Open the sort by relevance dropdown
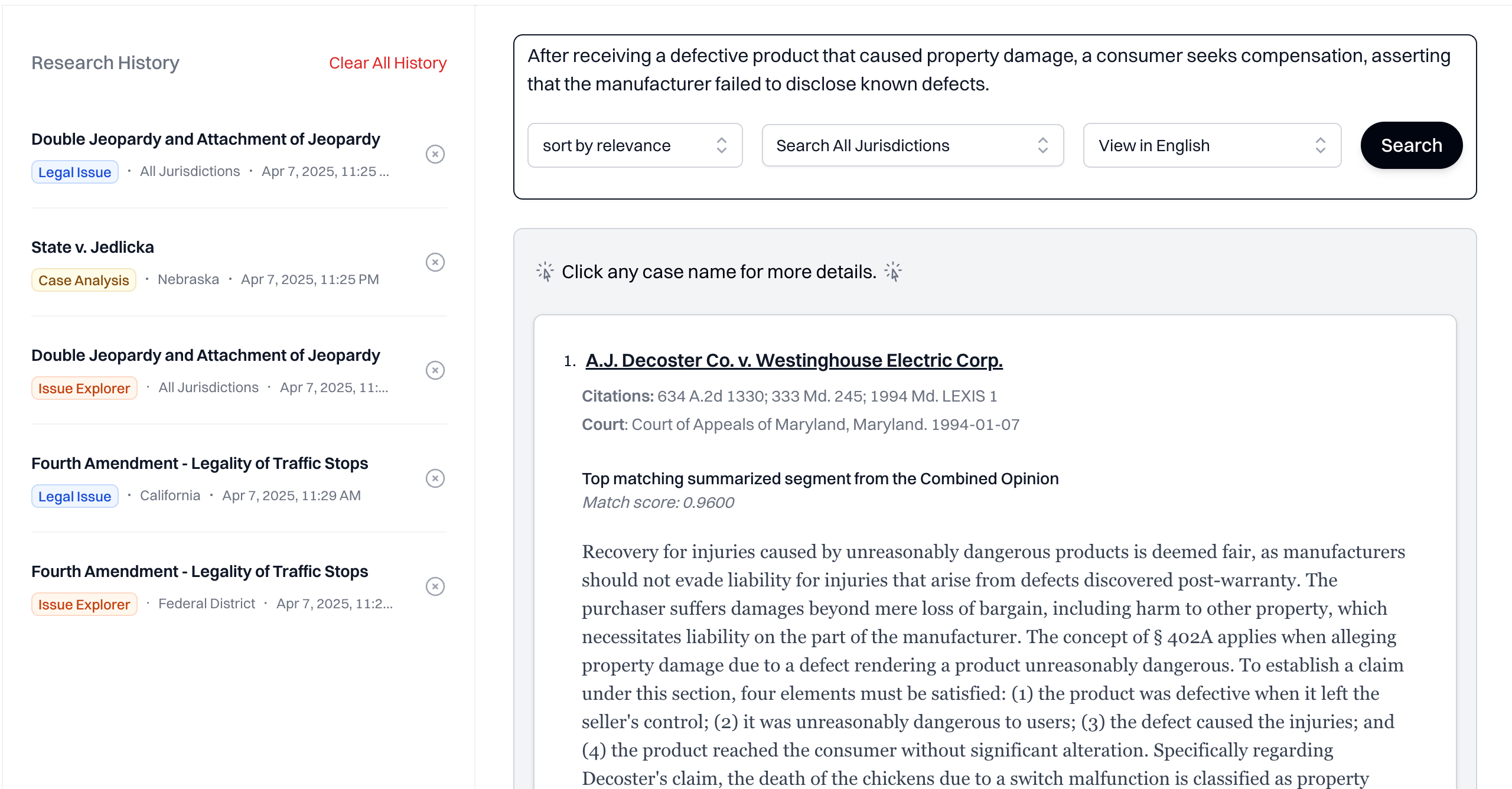1512x789 pixels. [634, 145]
